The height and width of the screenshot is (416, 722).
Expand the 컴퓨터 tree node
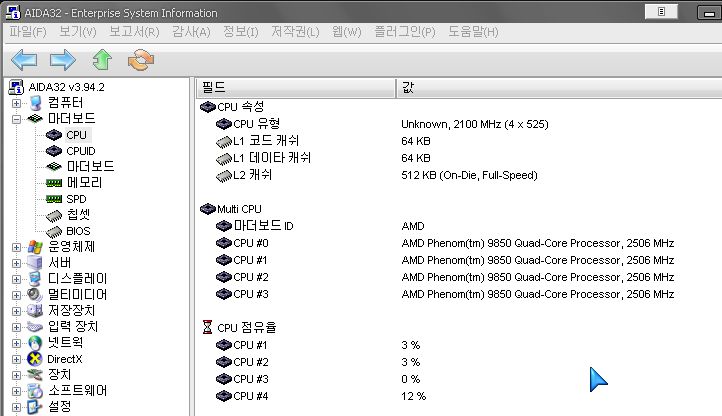coord(16,103)
